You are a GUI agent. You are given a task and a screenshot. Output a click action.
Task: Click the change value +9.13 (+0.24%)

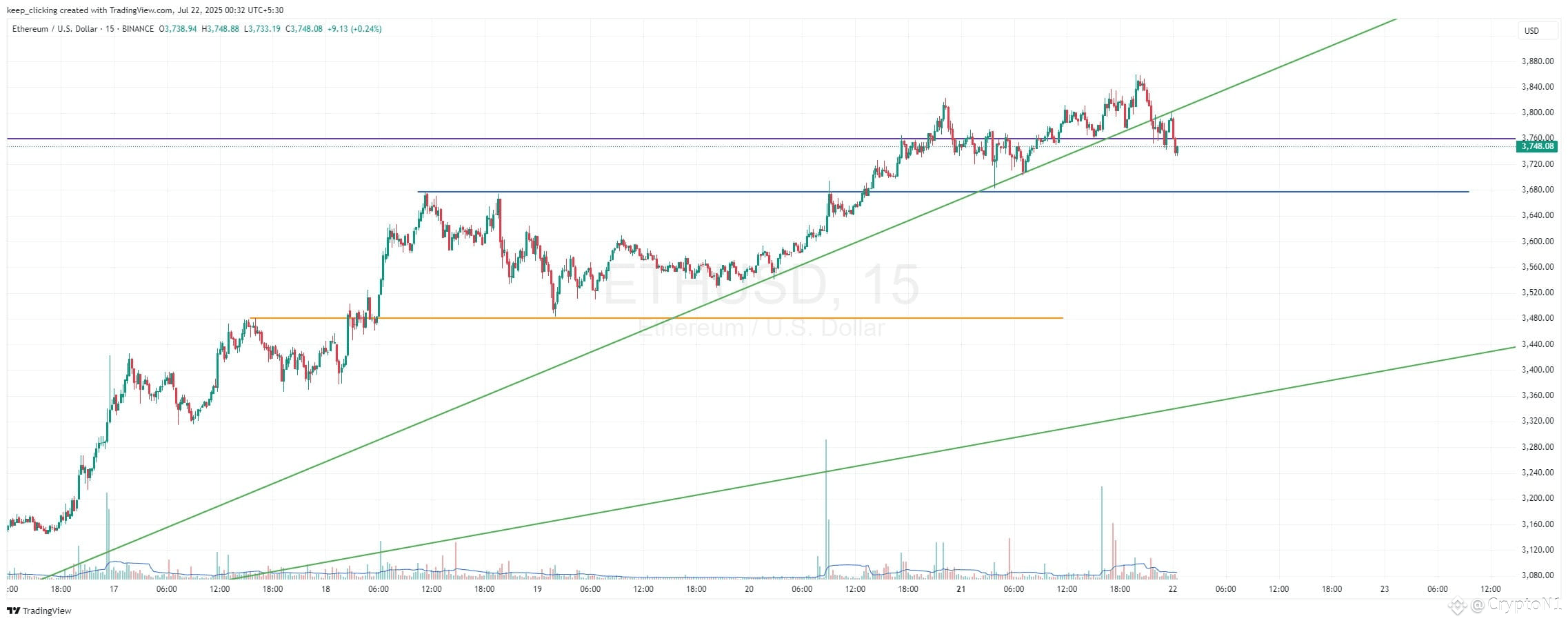tap(354, 29)
